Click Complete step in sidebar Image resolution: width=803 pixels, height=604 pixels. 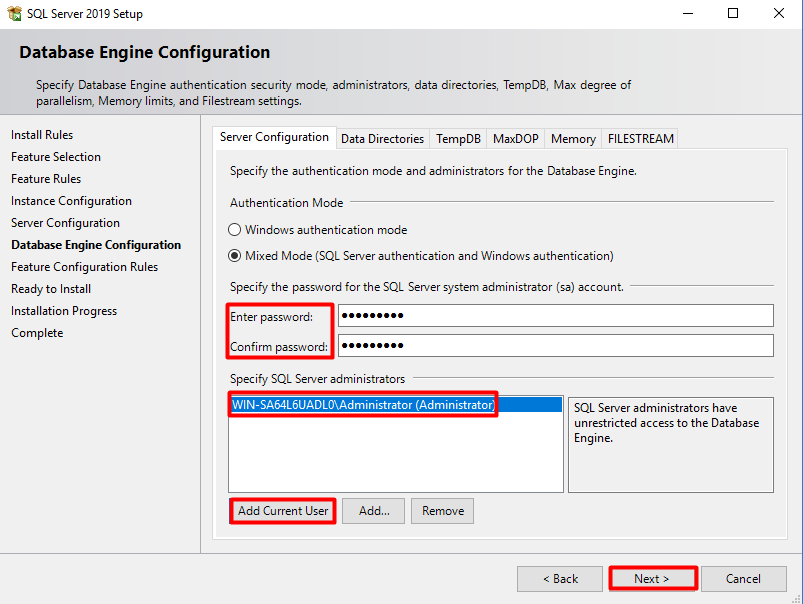(37, 333)
